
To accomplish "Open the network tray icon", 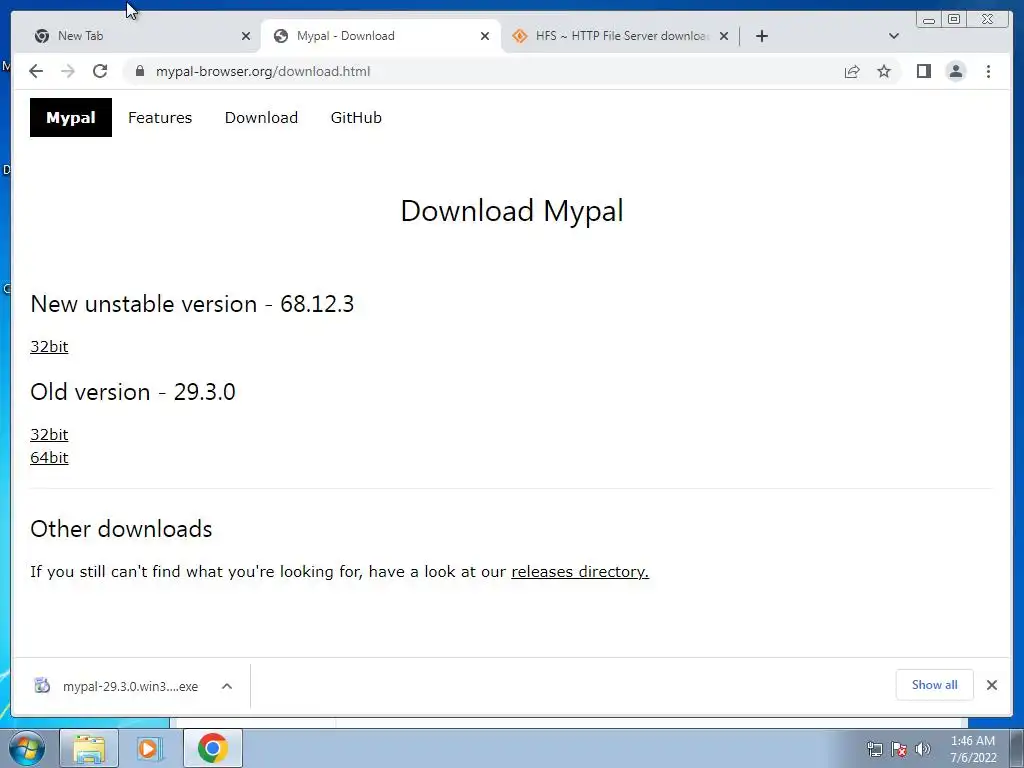I will (874, 749).
